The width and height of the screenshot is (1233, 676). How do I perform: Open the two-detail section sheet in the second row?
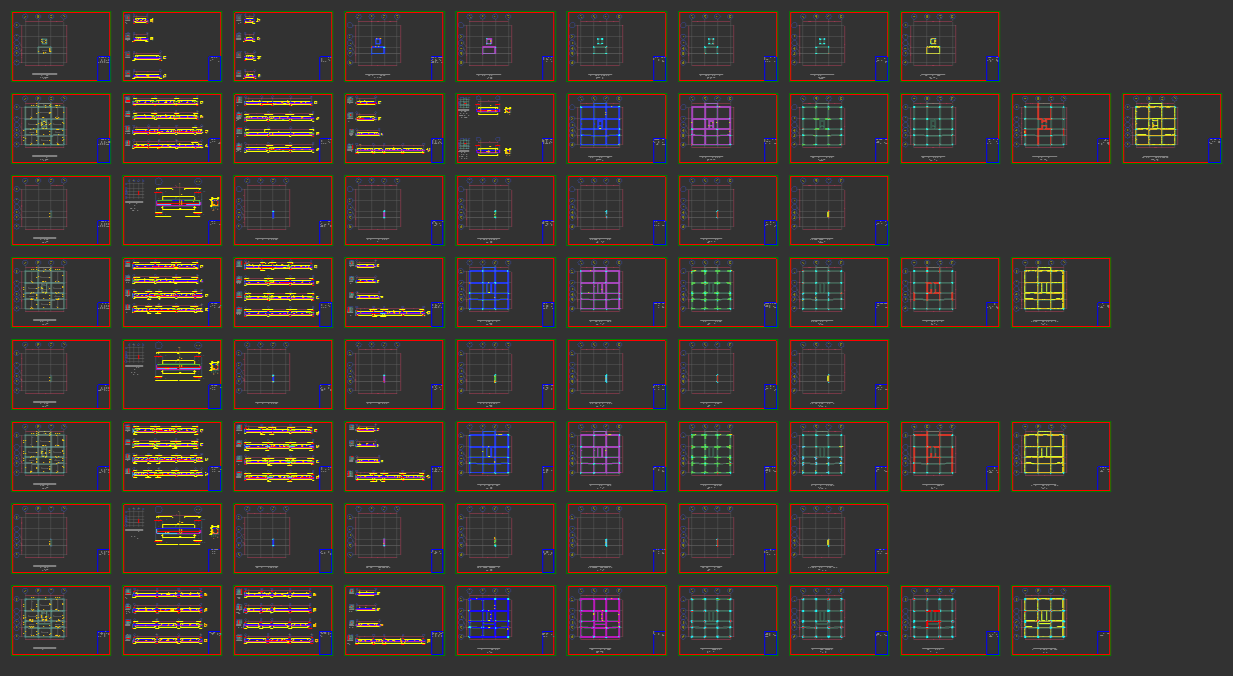click(505, 128)
